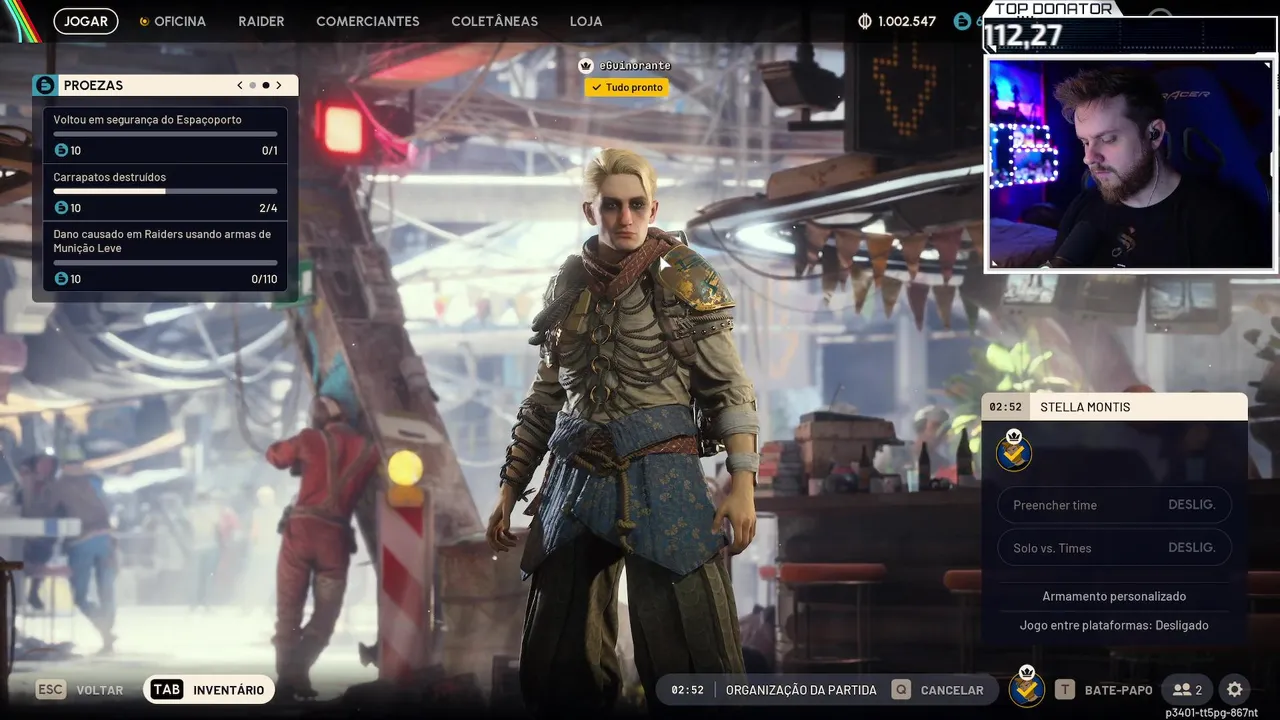Open INVENTÁRIO with the TAB button
The image size is (1280, 720).
coord(209,690)
